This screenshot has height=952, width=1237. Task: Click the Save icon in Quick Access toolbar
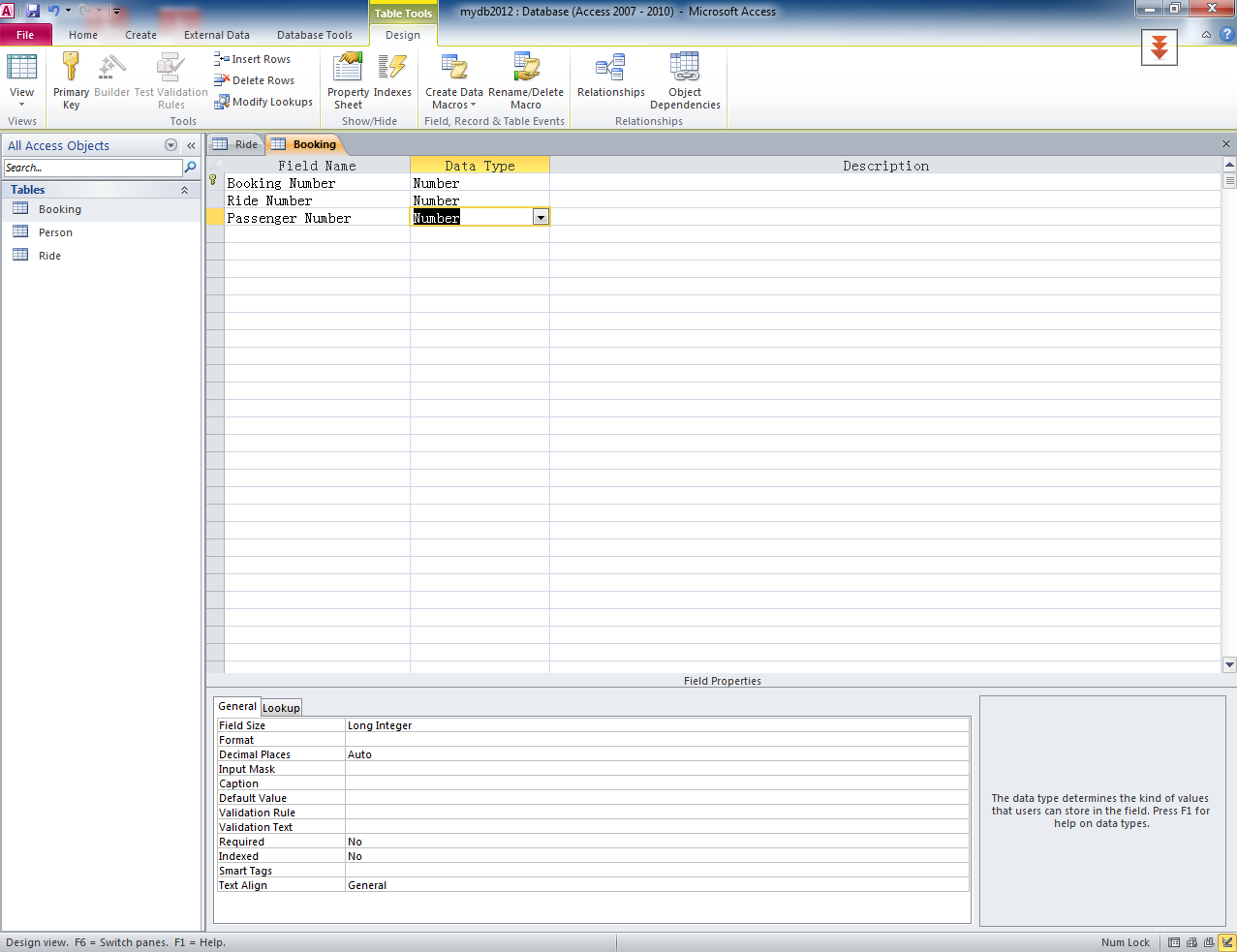tap(34, 10)
